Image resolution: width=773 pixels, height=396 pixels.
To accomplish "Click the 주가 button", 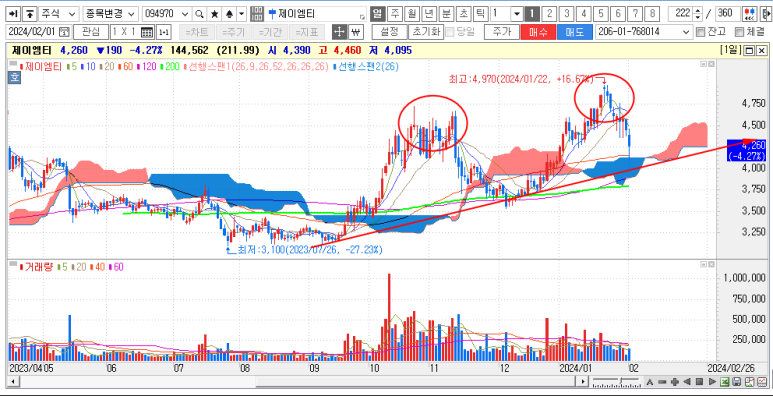I will [501, 33].
